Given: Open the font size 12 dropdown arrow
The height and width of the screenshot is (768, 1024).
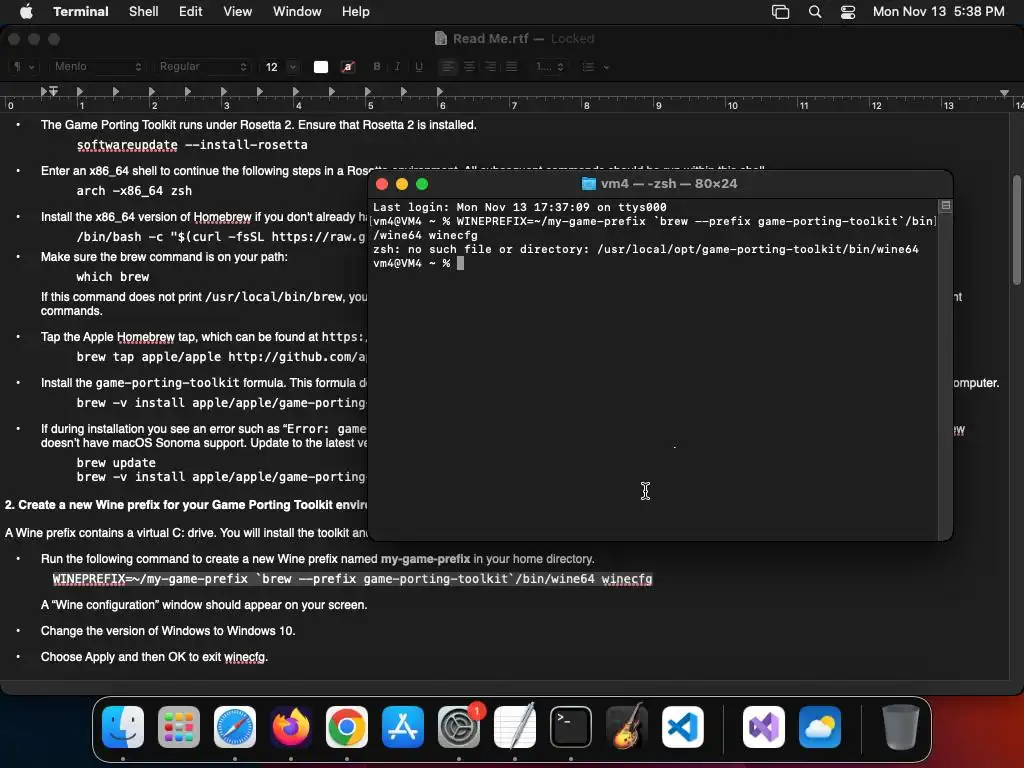Looking at the screenshot, I should [x=293, y=67].
